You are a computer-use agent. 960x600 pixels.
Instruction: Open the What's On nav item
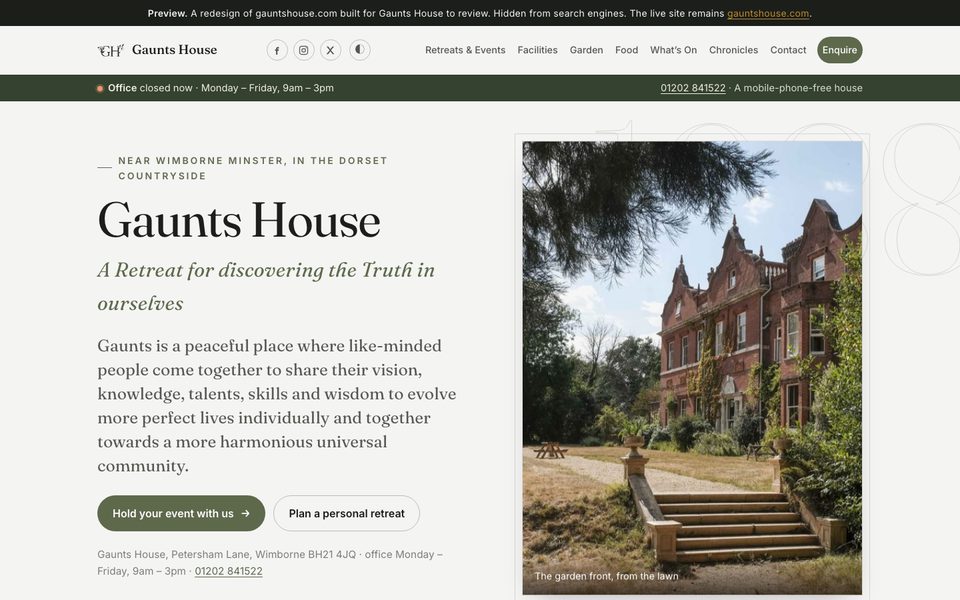pos(673,50)
